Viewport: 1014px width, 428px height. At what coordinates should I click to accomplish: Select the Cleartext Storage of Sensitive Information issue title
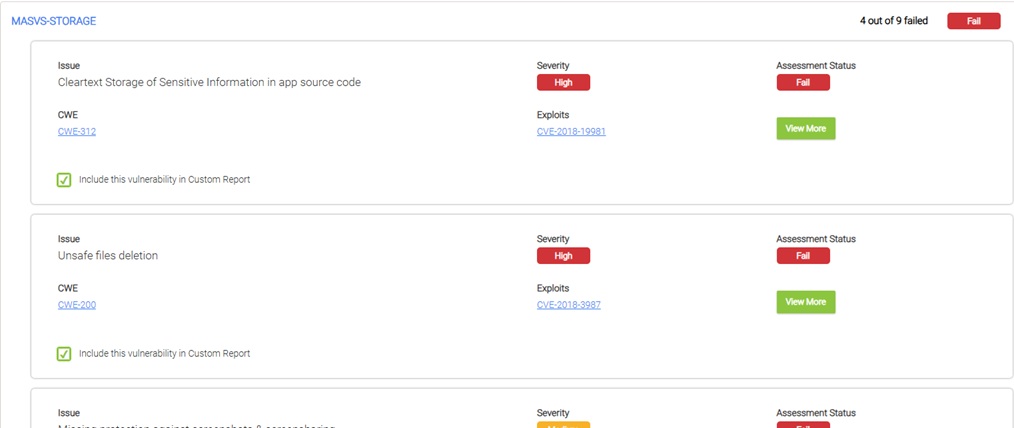pos(209,82)
